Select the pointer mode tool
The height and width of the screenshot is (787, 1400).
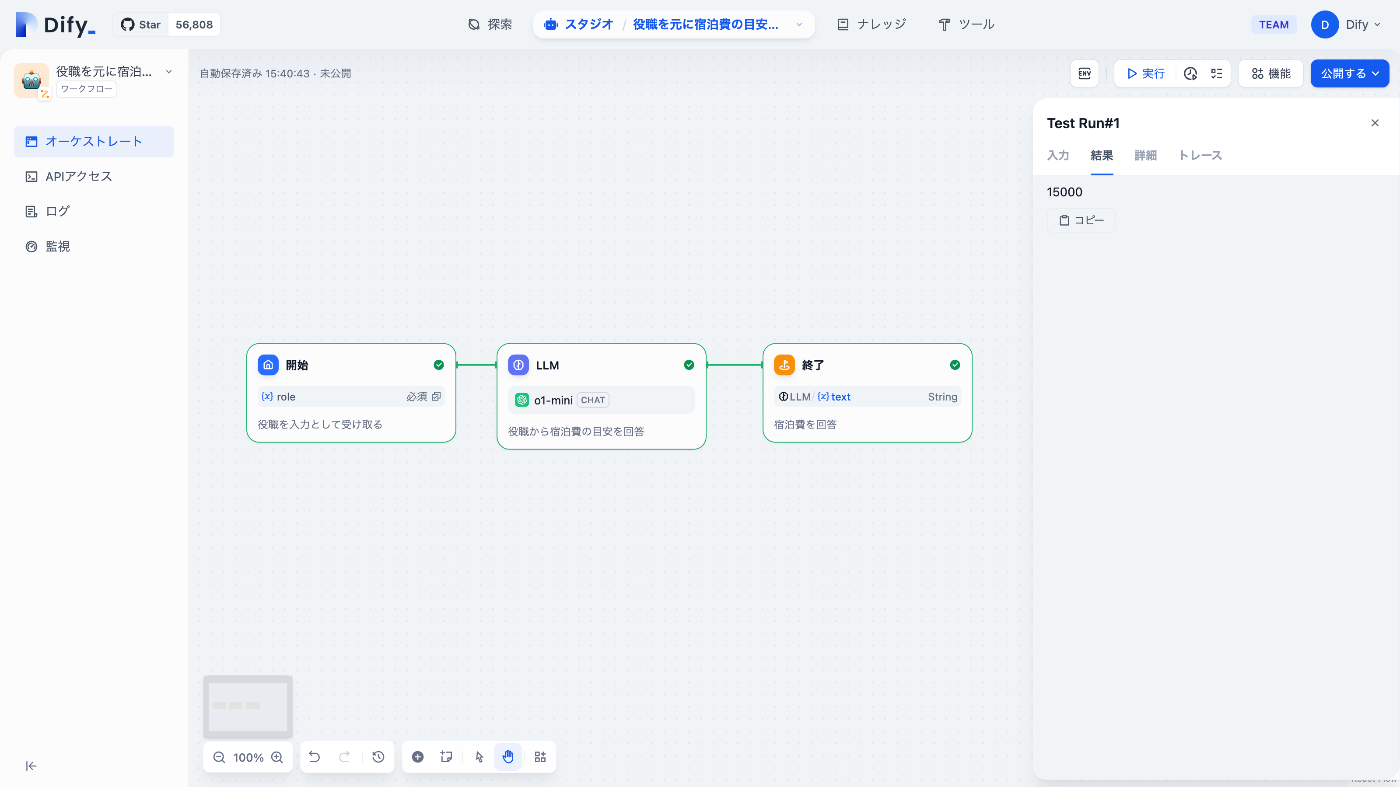479,757
